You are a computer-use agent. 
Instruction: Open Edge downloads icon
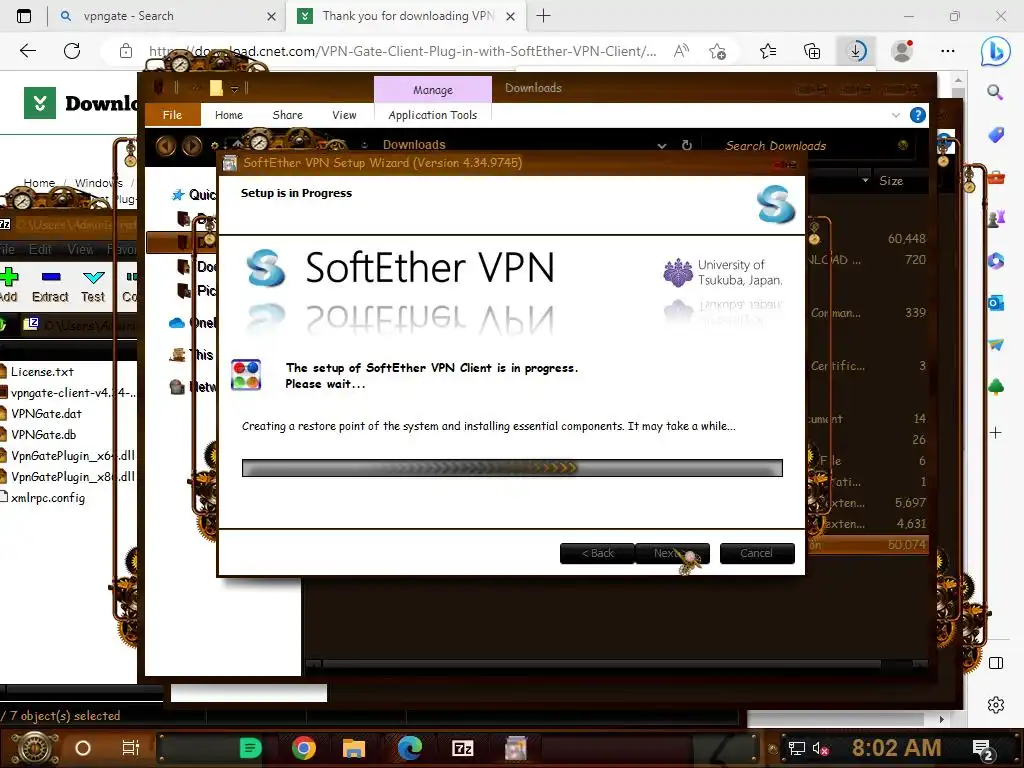point(856,51)
